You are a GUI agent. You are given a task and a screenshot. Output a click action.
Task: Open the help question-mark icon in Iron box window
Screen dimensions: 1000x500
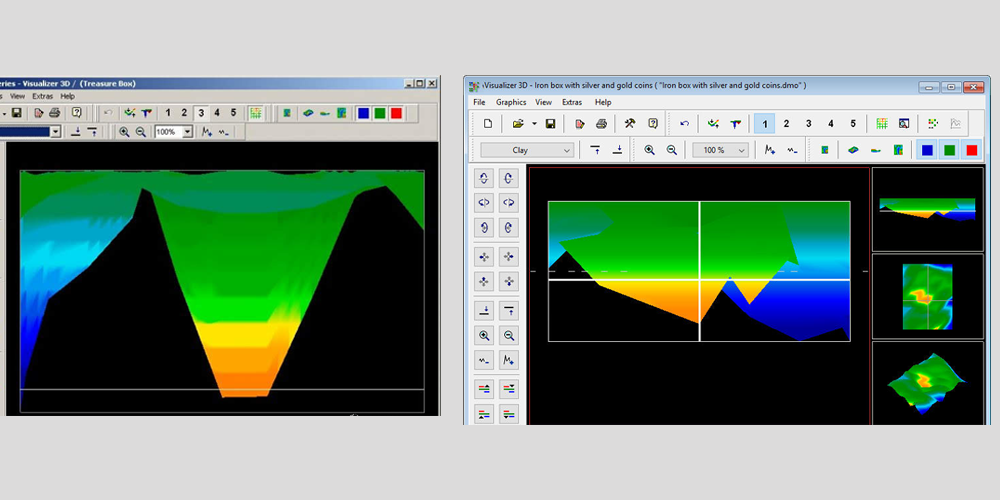tap(652, 124)
